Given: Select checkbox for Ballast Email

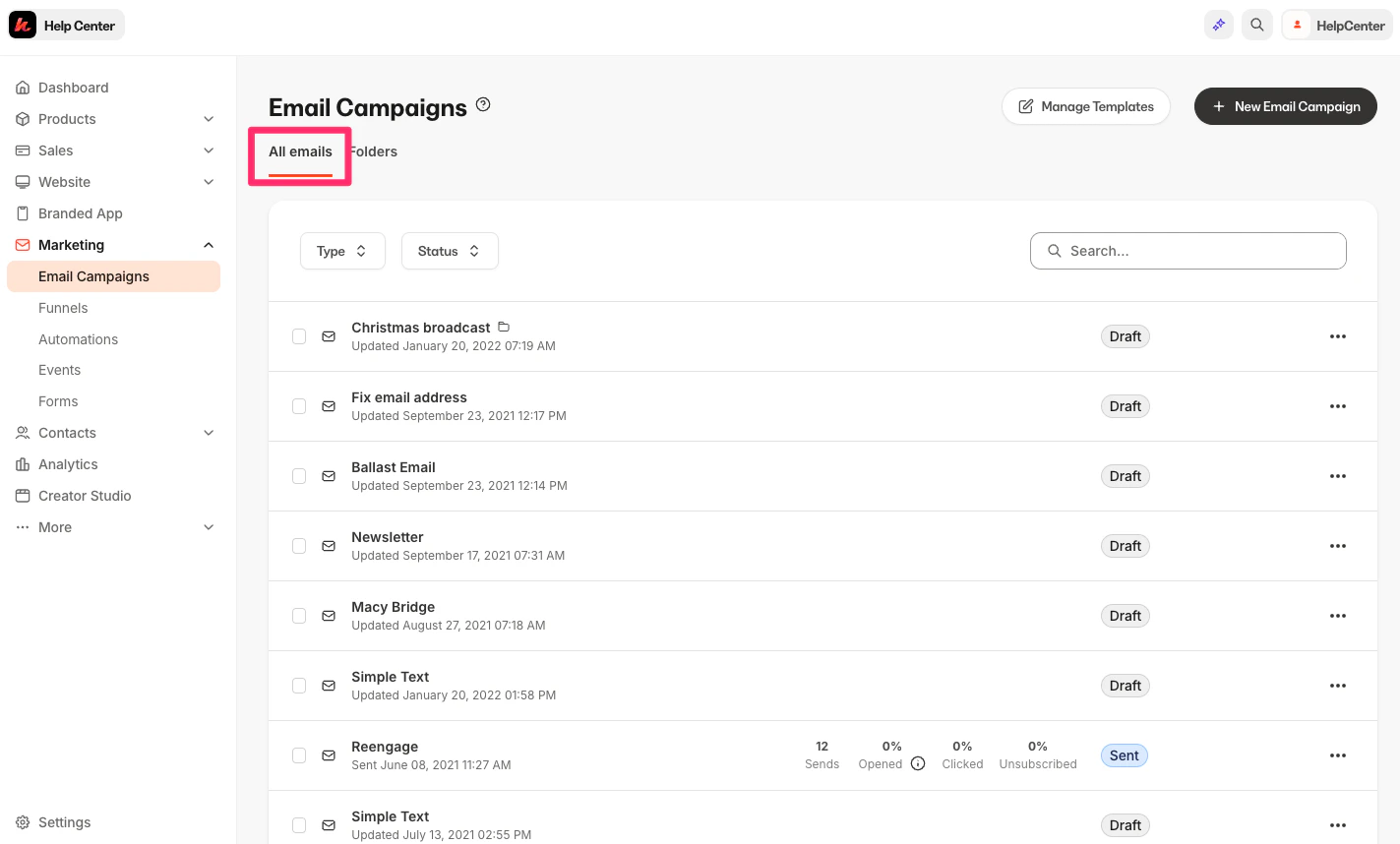Looking at the screenshot, I should 299,476.
